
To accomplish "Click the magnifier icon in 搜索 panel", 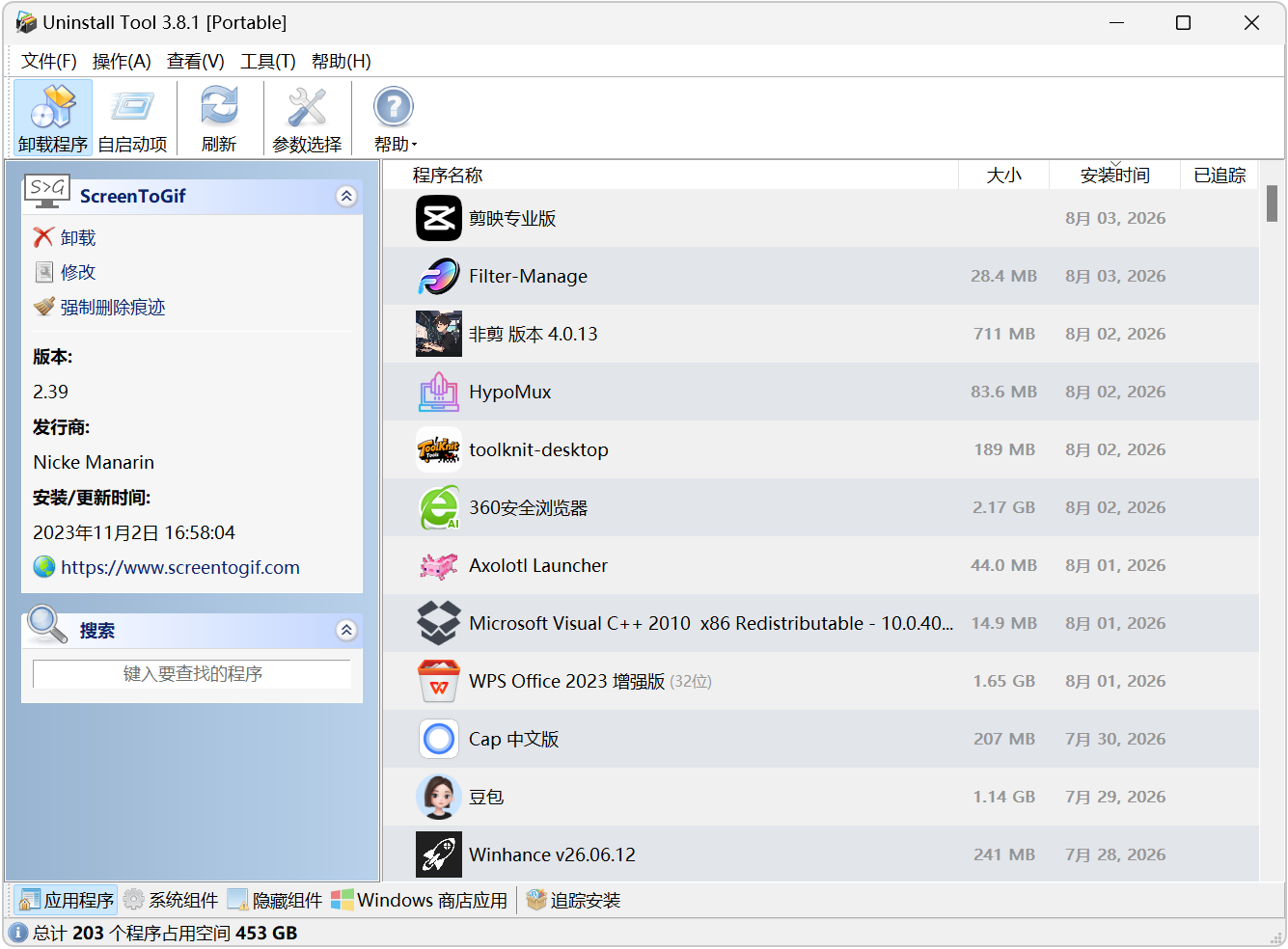I will (x=47, y=625).
